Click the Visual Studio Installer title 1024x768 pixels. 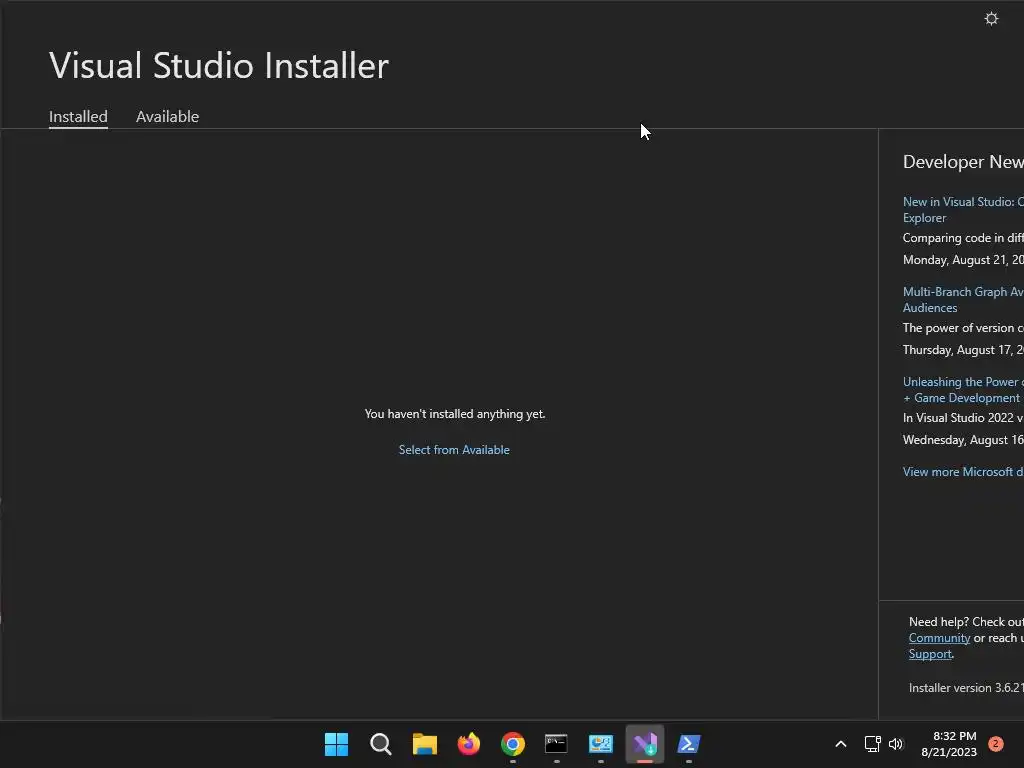click(219, 65)
